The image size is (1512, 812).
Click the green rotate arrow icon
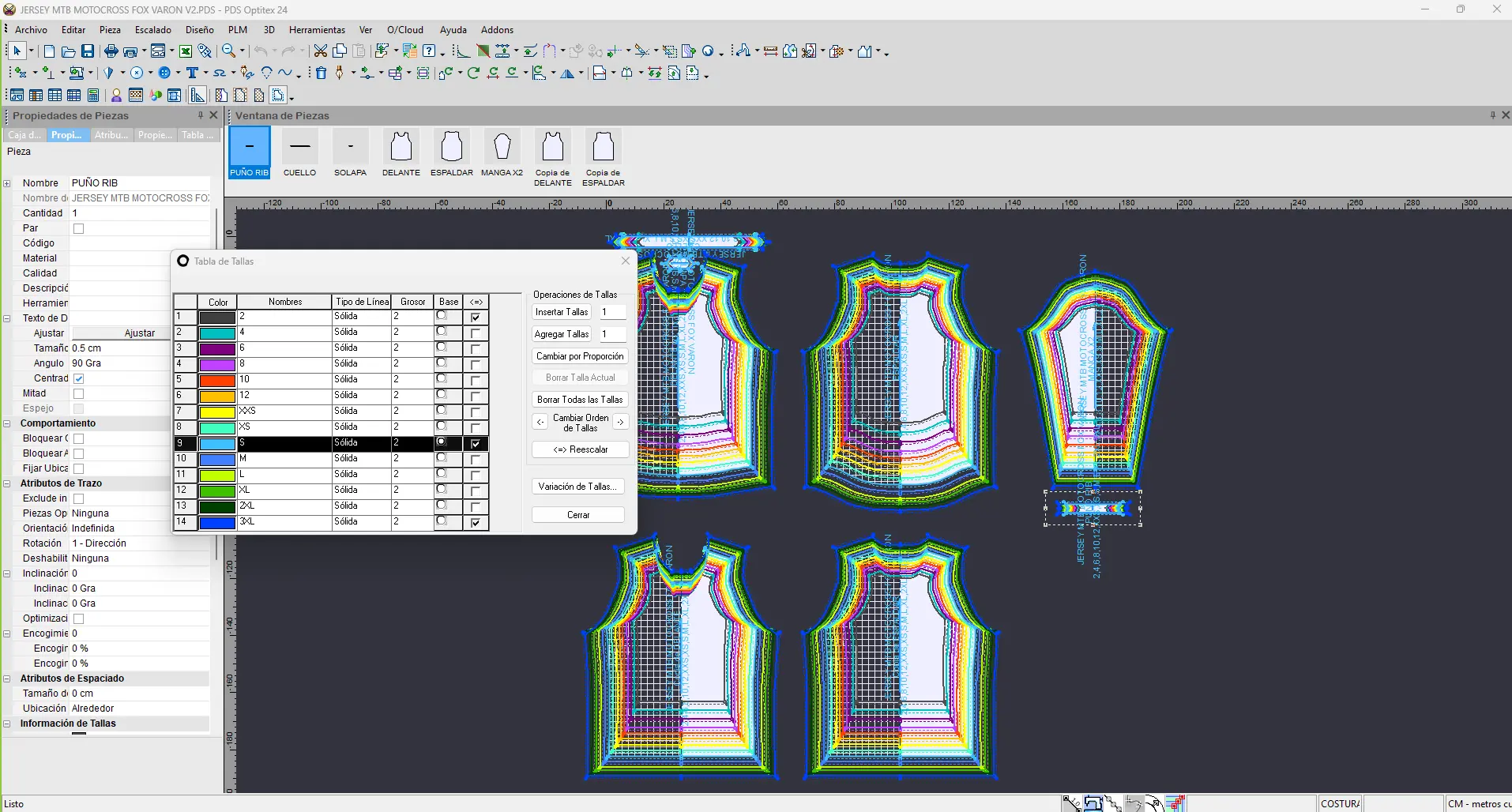click(473, 73)
